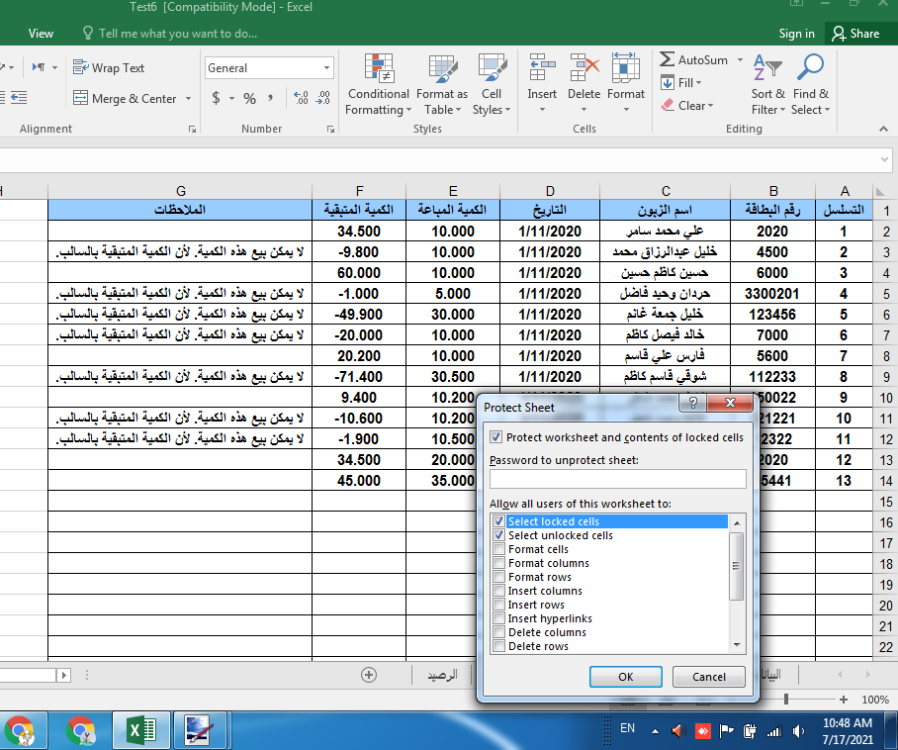This screenshot has width=898, height=750.
Task: Click the AutoSum sigma icon
Action: click(x=667, y=59)
